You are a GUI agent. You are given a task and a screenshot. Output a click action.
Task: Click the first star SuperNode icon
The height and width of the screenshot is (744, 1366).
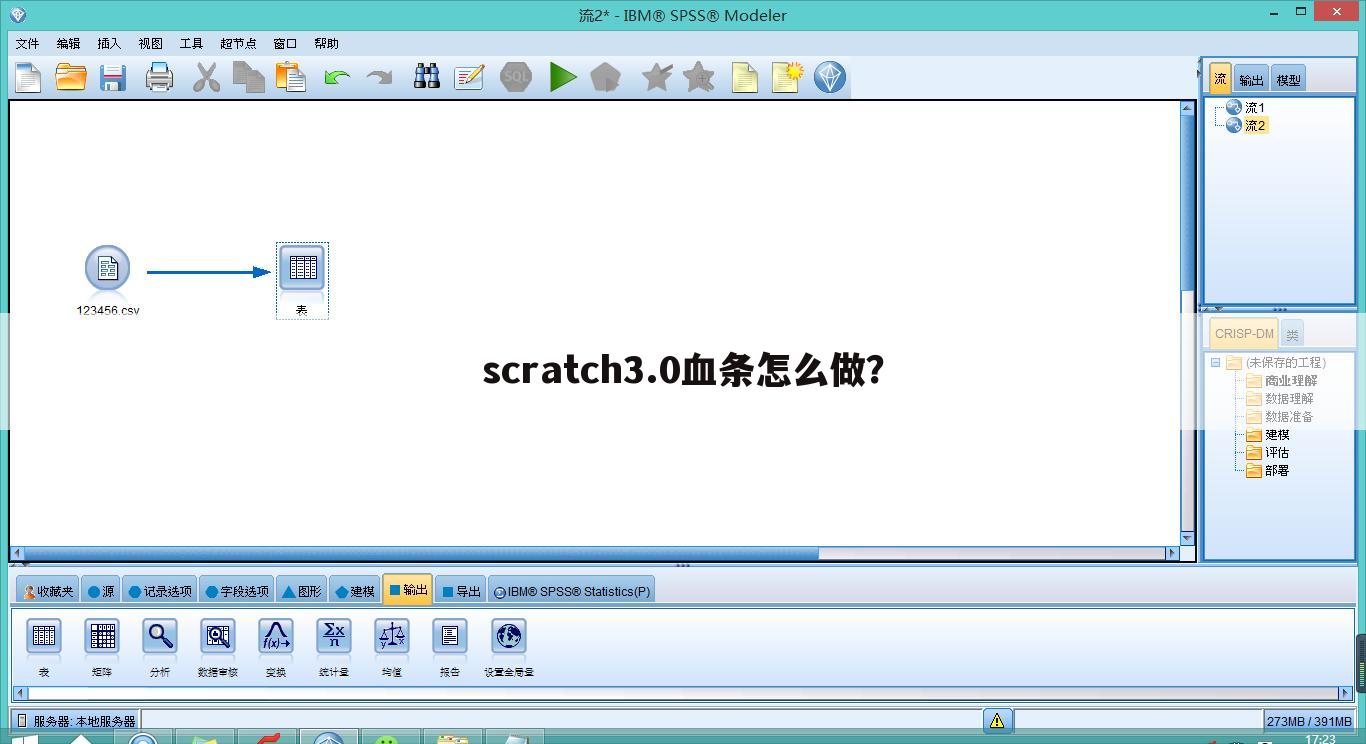(657, 77)
